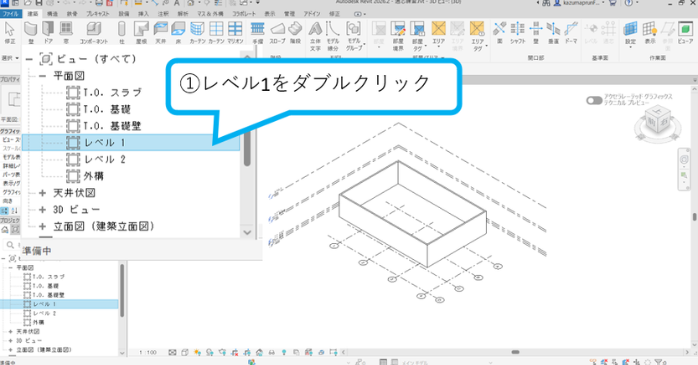Screen dimensions: 698x365
Task: Select the マリオン mullion tool
Action: point(235,32)
